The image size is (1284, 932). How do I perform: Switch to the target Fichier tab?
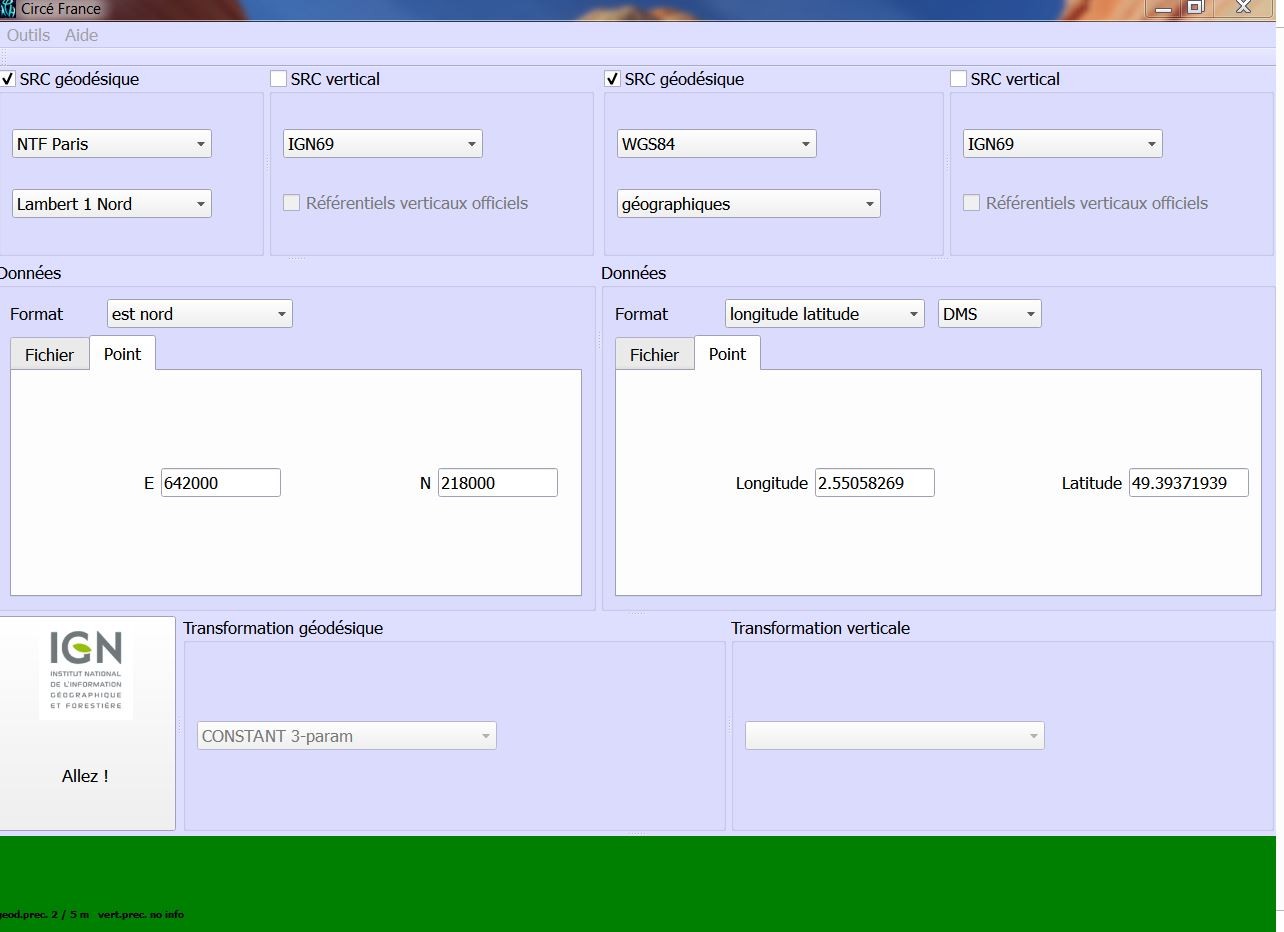pyautogui.click(x=654, y=355)
